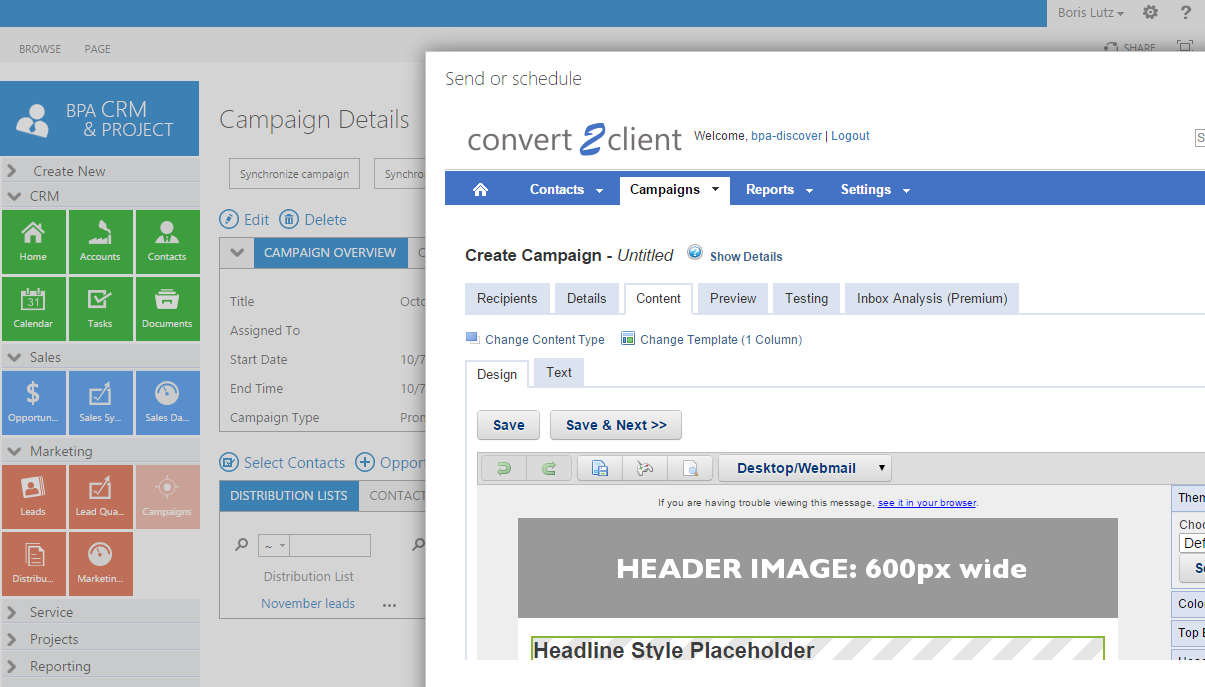Open the Reports menu
Screen dimensions: 1205x687
pos(779,190)
